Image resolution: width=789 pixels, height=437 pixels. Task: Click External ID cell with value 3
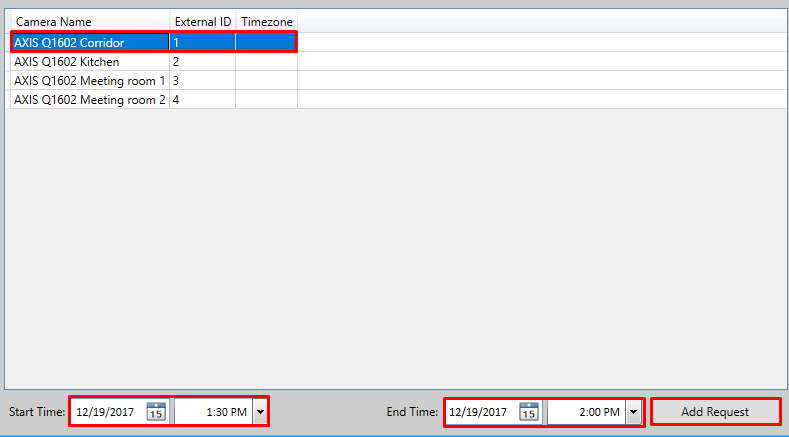[203, 81]
